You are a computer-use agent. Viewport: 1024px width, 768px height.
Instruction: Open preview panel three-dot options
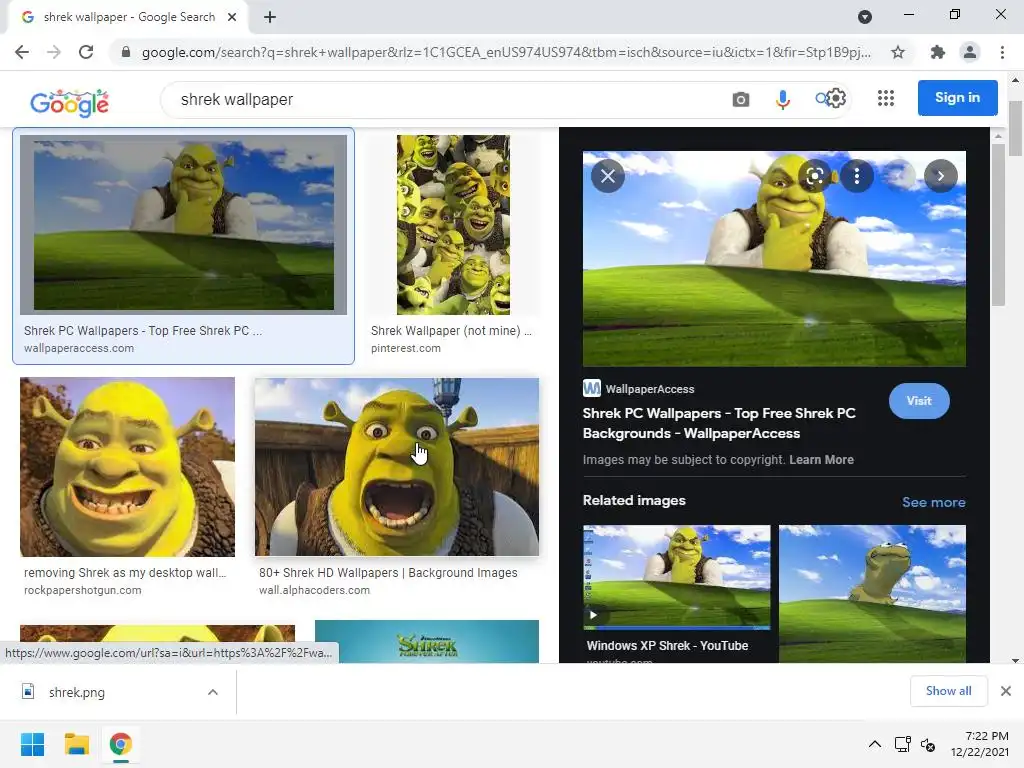[856, 176]
